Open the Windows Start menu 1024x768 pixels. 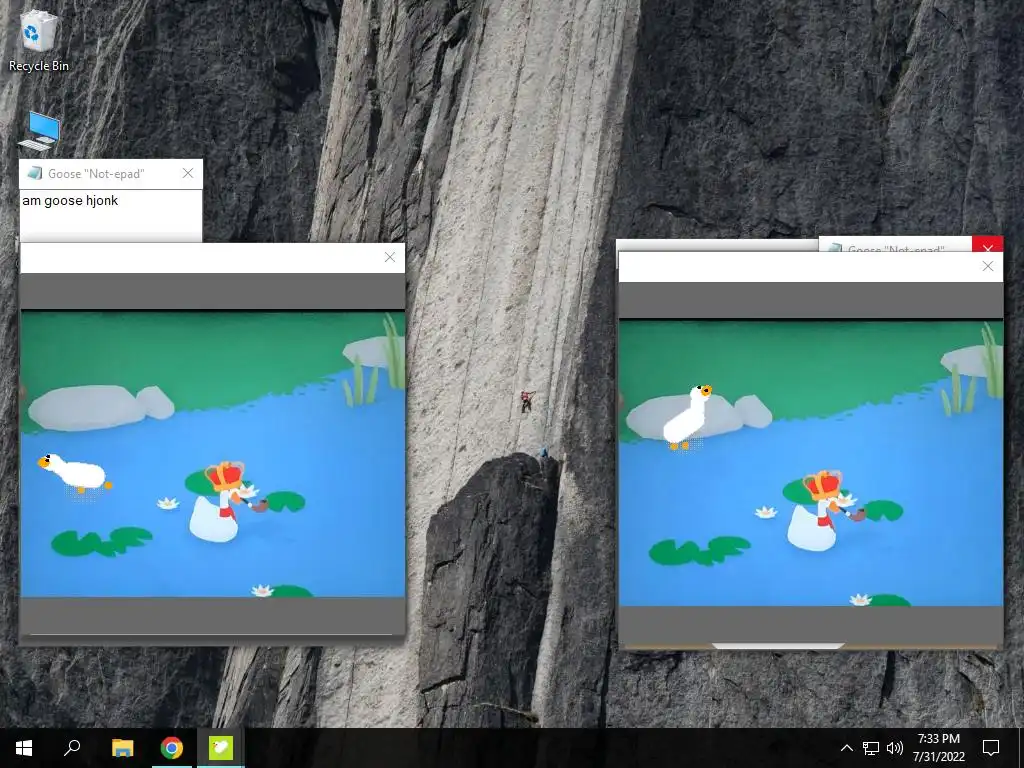(x=24, y=748)
